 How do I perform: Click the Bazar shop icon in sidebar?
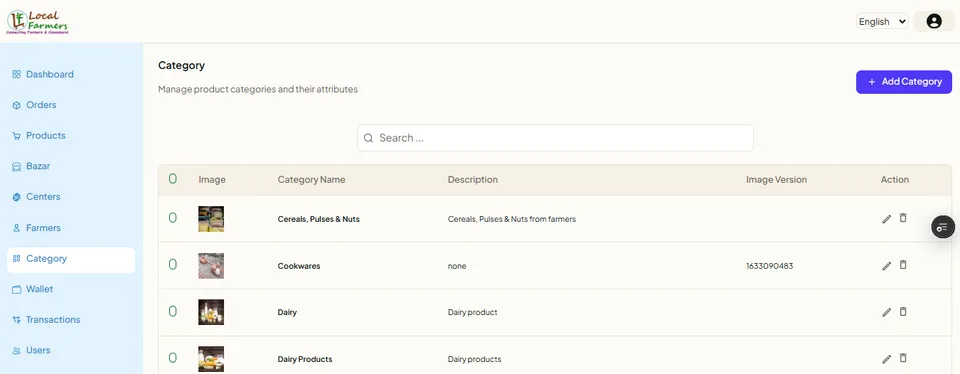(17, 166)
